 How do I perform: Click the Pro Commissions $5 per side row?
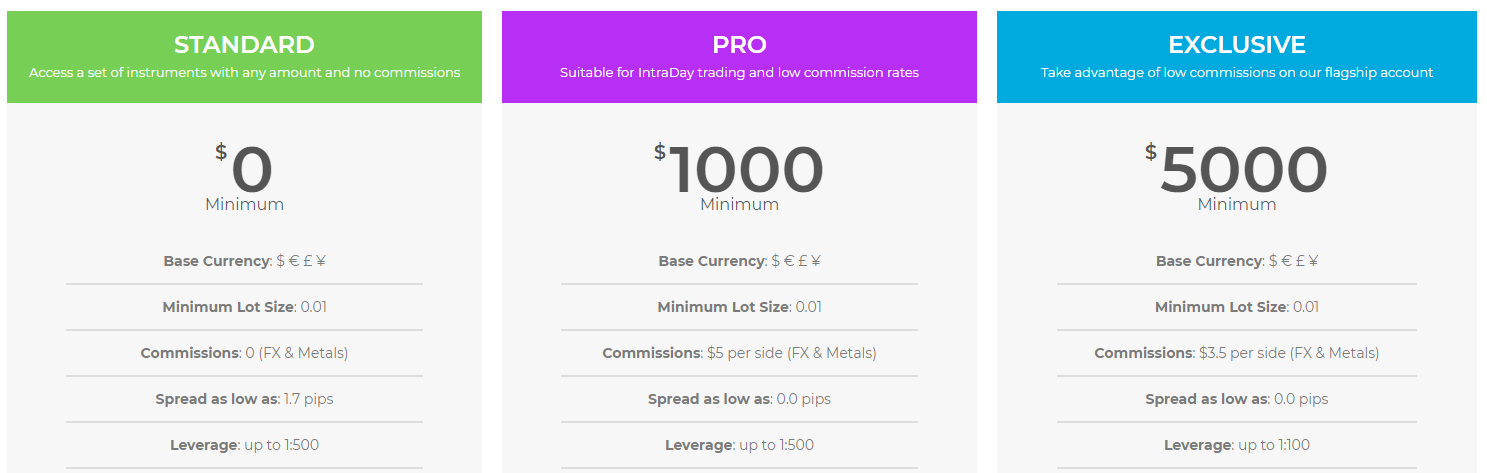[x=739, y=353]
